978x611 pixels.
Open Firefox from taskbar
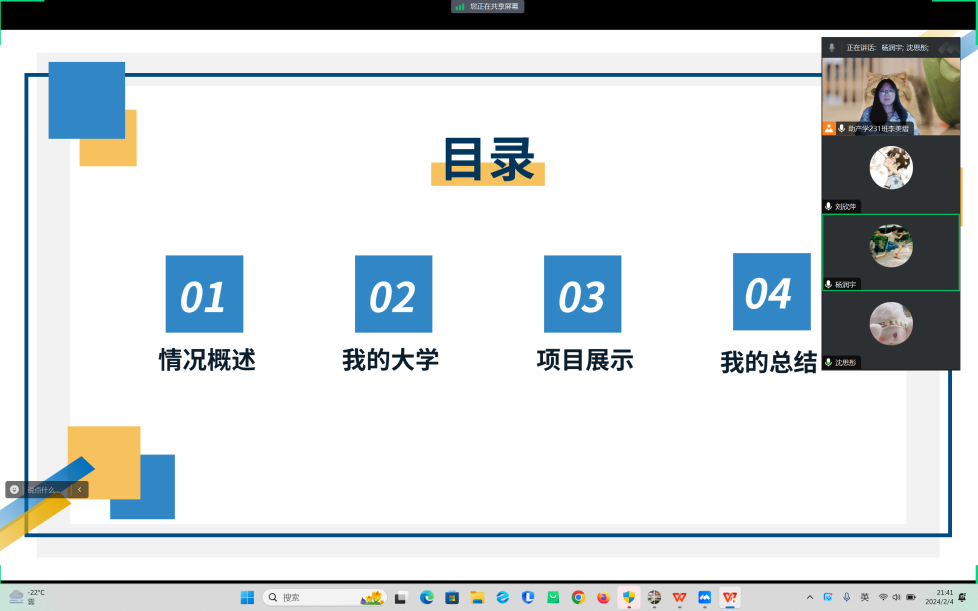[603, 598]
